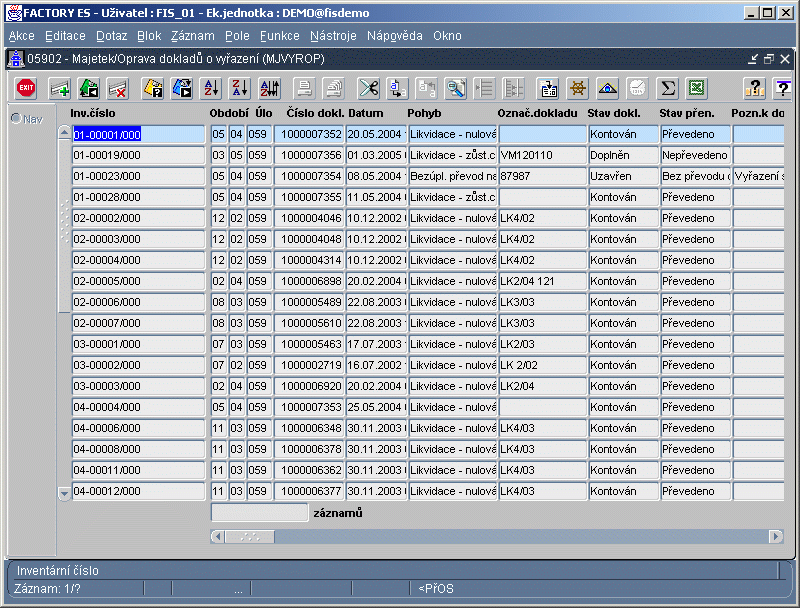The width and height of the screenshot is (800, 608).
Task: Click document number 1000002719
Action: [x=309, y=365]
